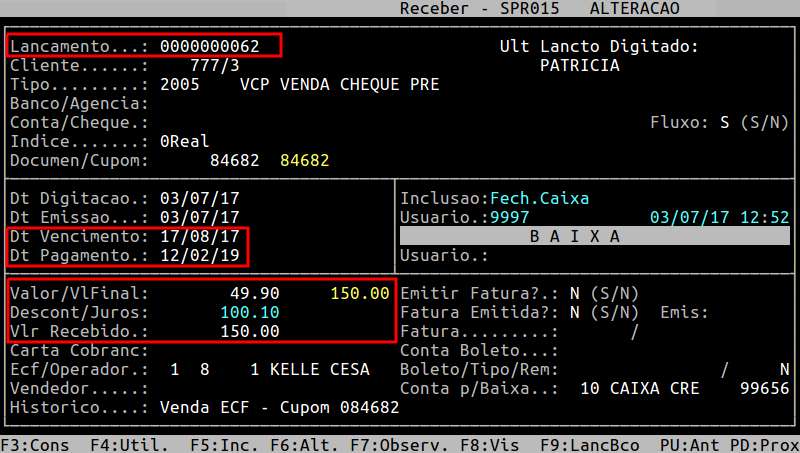The image size is (800, 453).
Task: Select the Descont/Juros value 100.10
Action: (250, 312)
